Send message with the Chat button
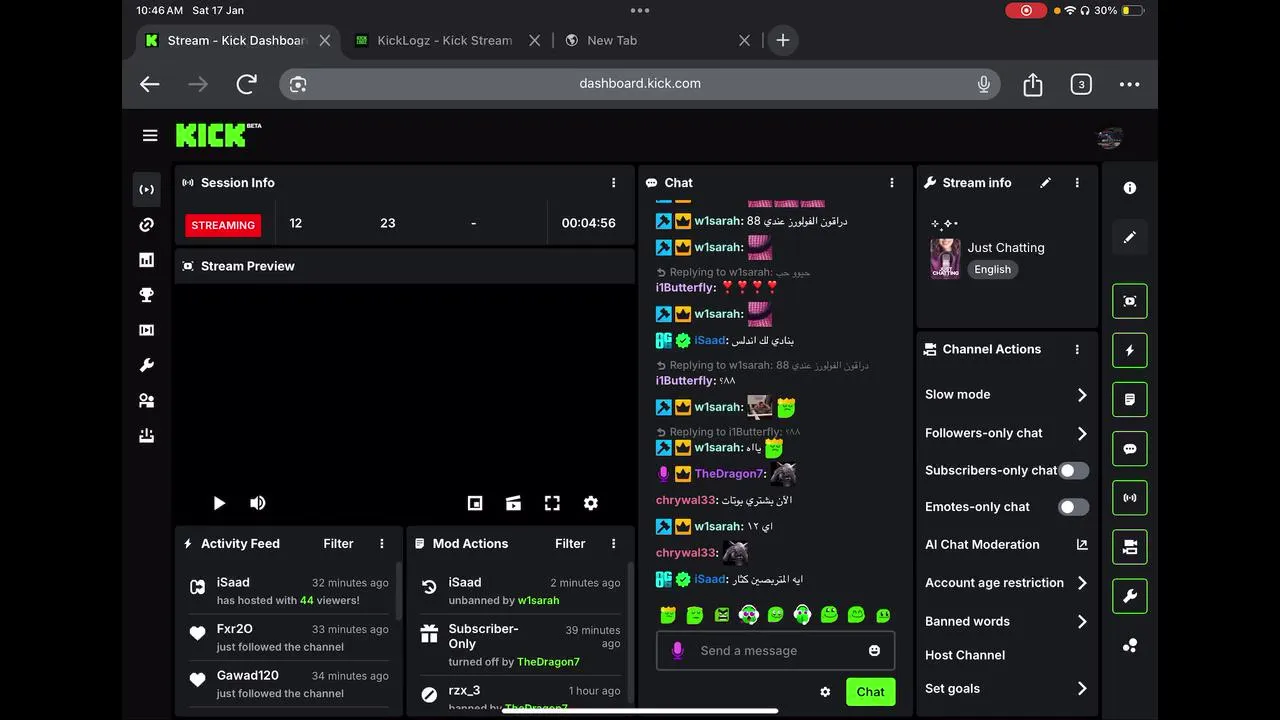The width and height of the screenshot is (1280, 720). (x=870, y=692)
